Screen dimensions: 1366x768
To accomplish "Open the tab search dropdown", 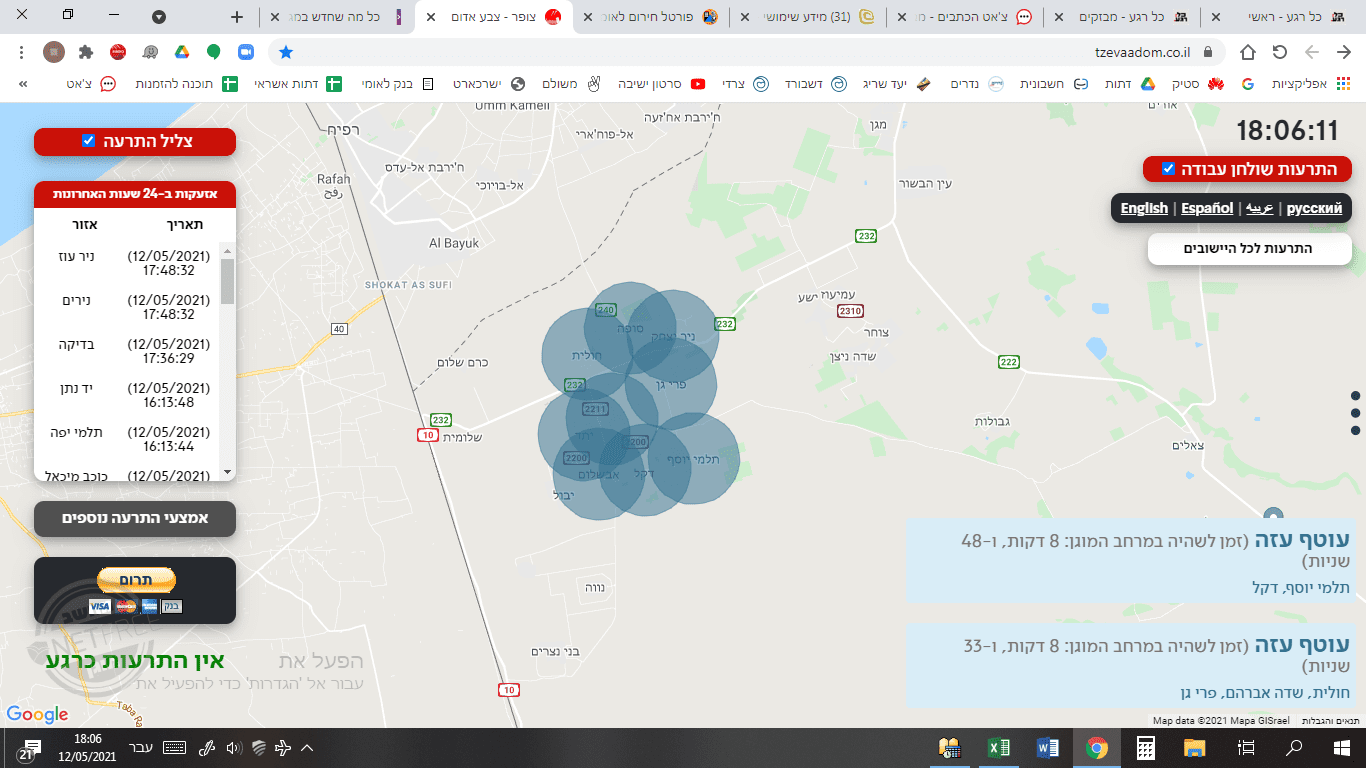I will pyautogui.click(x=159, y=17).
